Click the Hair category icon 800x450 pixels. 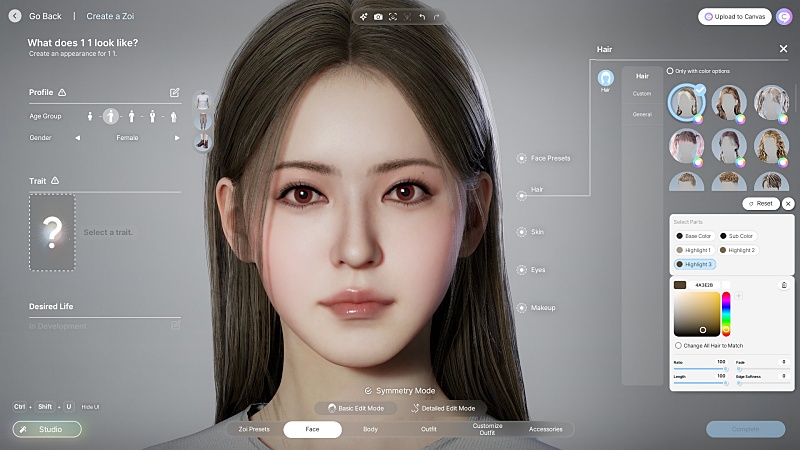click(605, 78)
